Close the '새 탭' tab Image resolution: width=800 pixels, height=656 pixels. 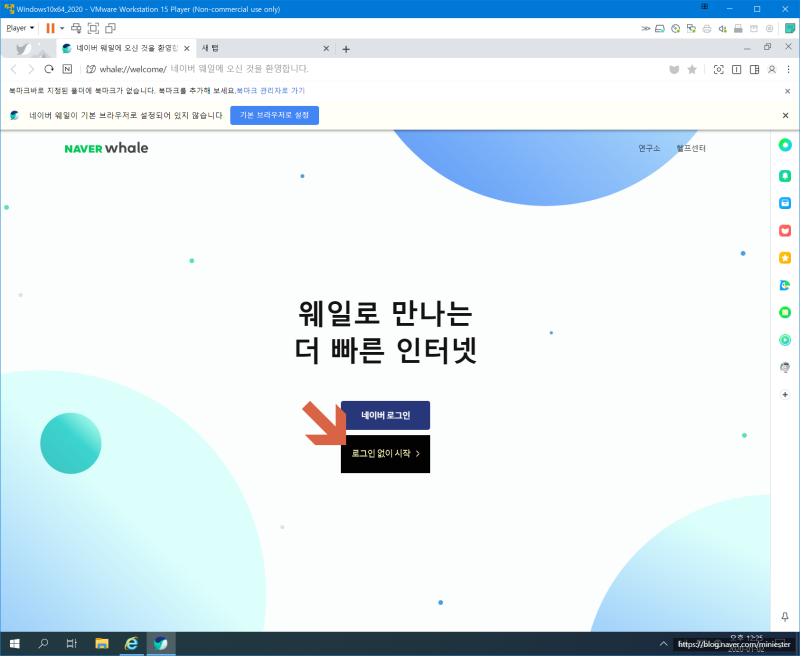(327, 48)
